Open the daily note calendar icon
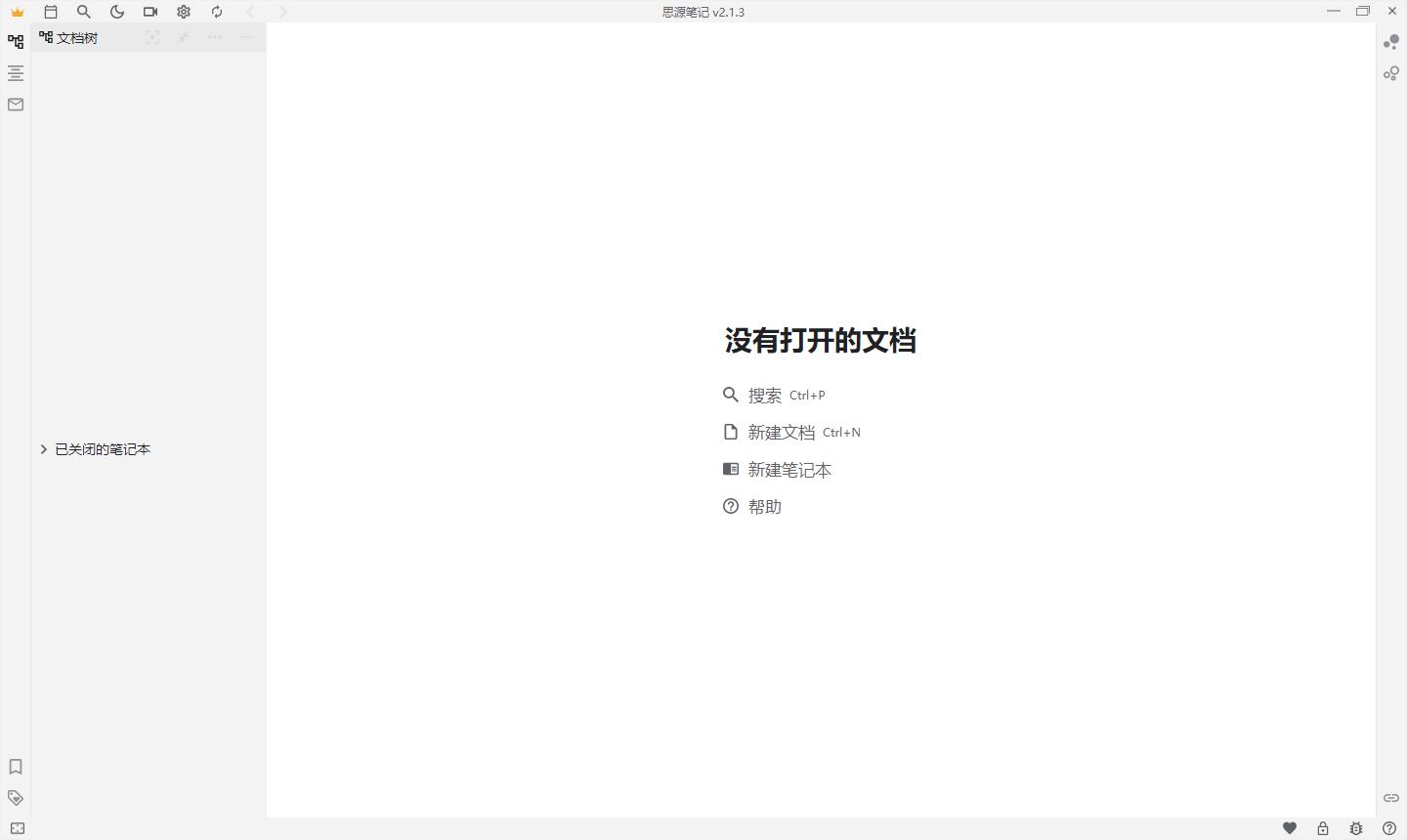Image resolution: width=1407 pixels, height=840 pixels. (x=51, y=12)
